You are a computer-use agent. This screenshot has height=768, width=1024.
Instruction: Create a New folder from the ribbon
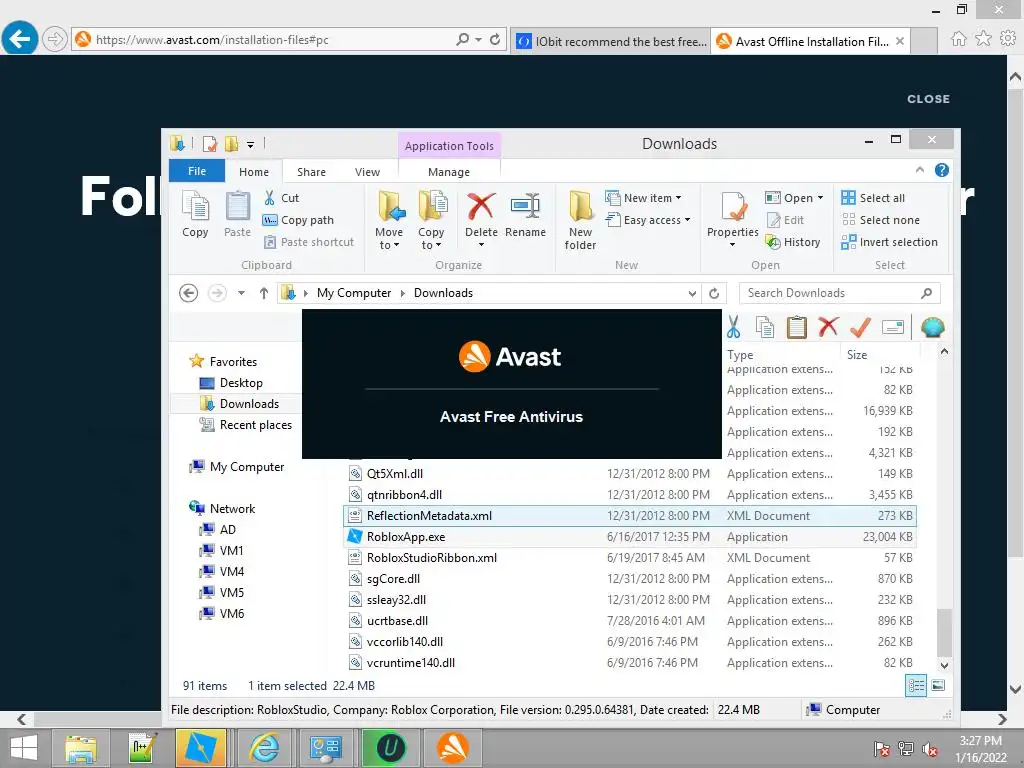coord(580,220)
